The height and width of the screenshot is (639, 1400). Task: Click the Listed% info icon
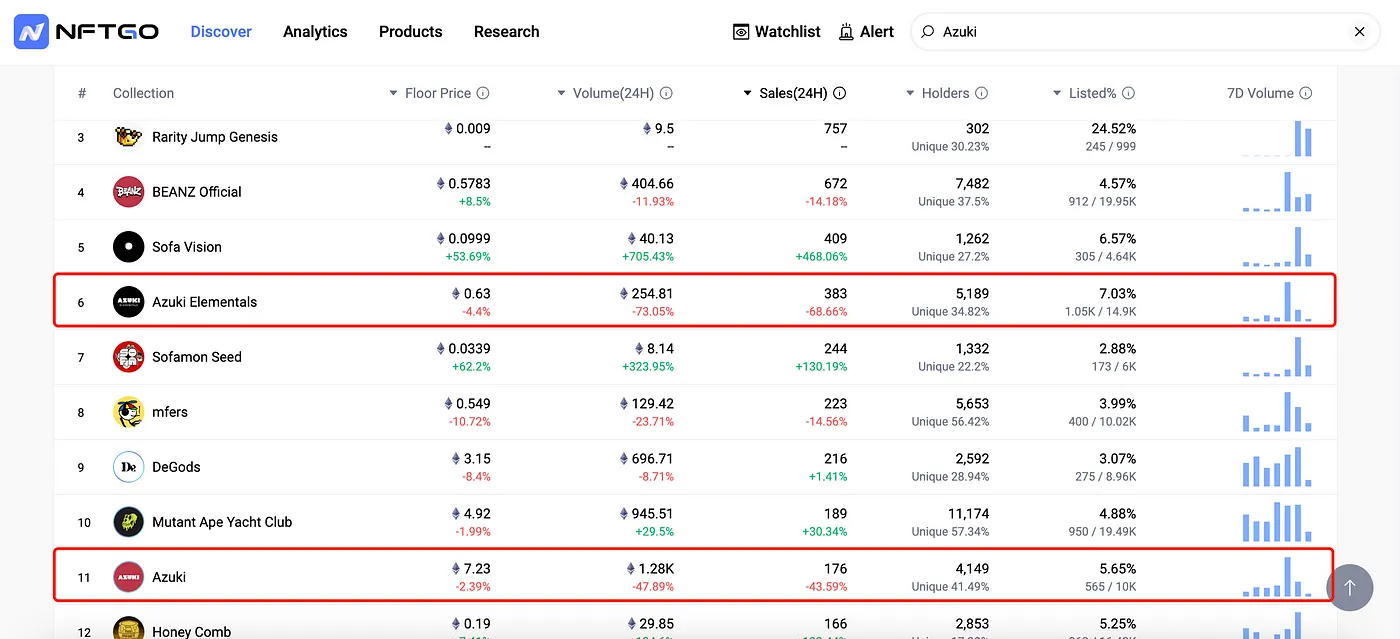1128,93
